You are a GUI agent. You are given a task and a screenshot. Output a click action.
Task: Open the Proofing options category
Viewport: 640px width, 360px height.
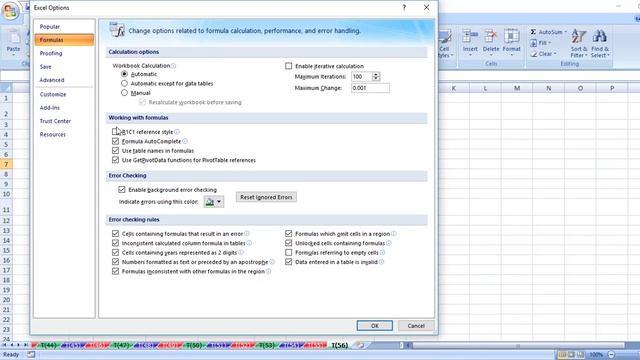click(51, 53)
